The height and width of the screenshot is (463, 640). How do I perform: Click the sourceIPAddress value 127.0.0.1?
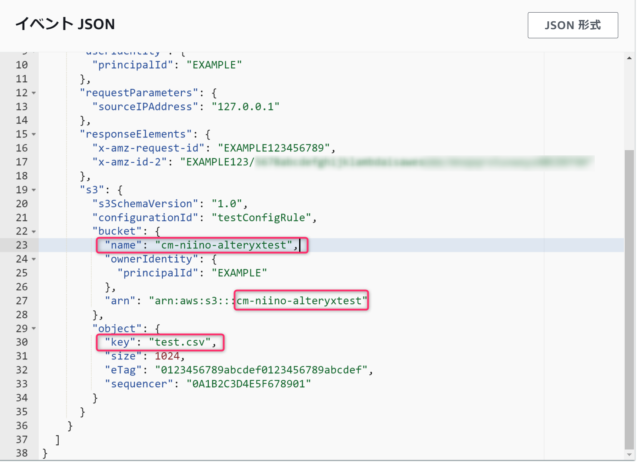tap(246, 107)
